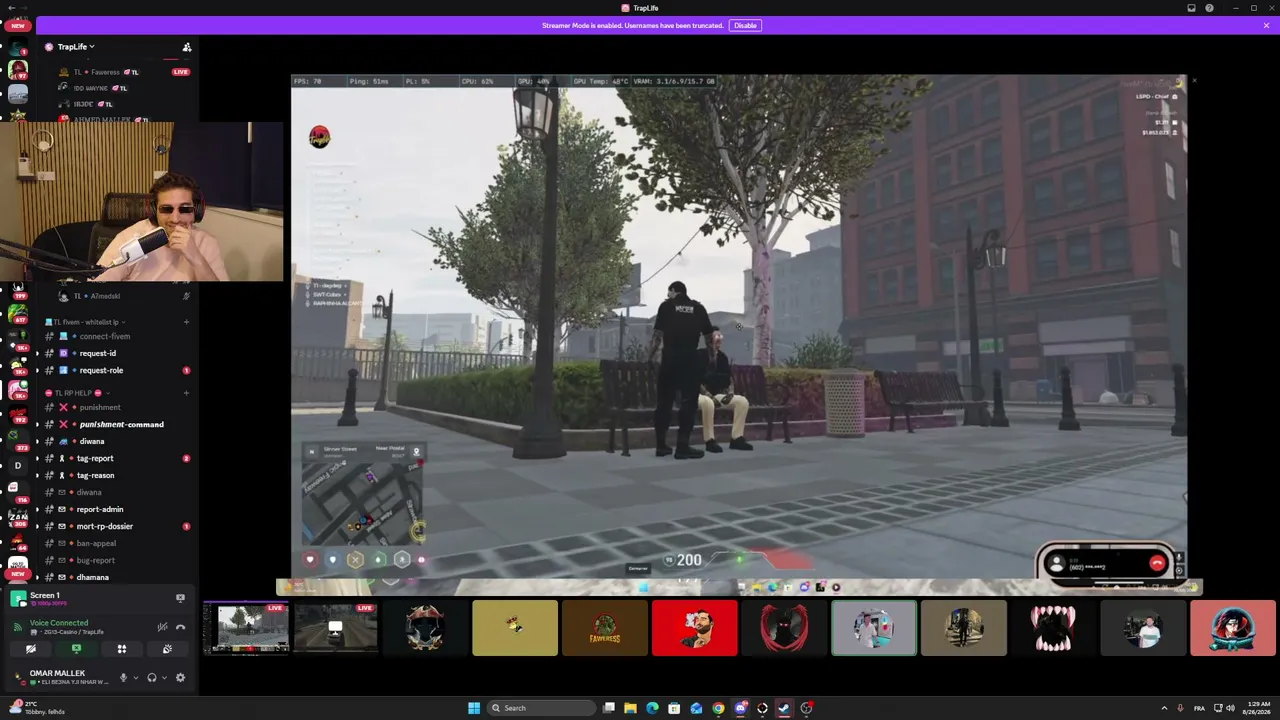Image resolution: width=1280 pixels, height=720 pixels.
Task: Open the soundboard button
Action: click(x=167, y=649)
